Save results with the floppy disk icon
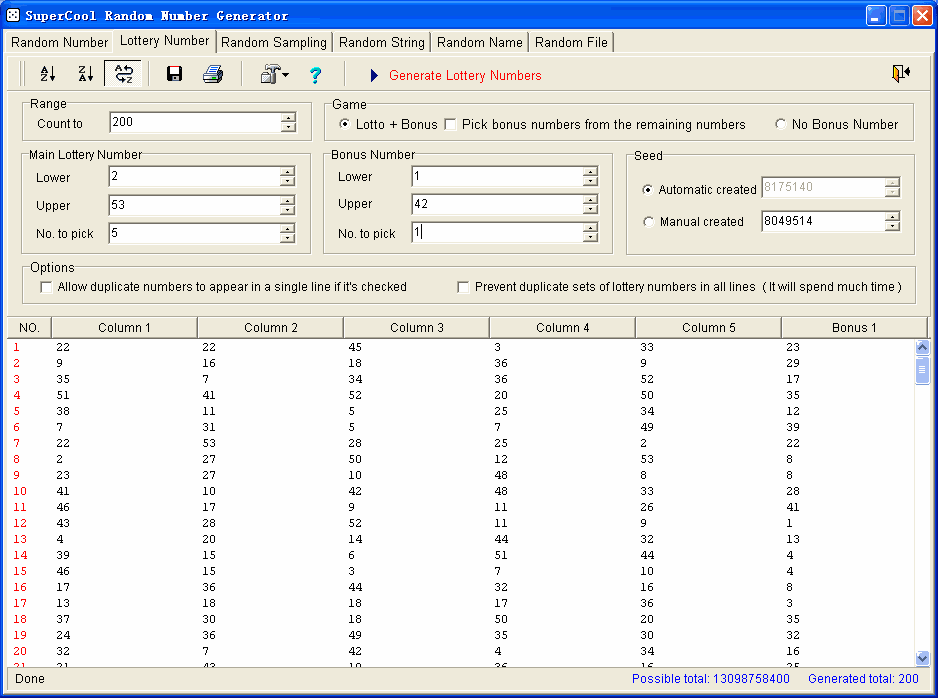 (174, 74)
